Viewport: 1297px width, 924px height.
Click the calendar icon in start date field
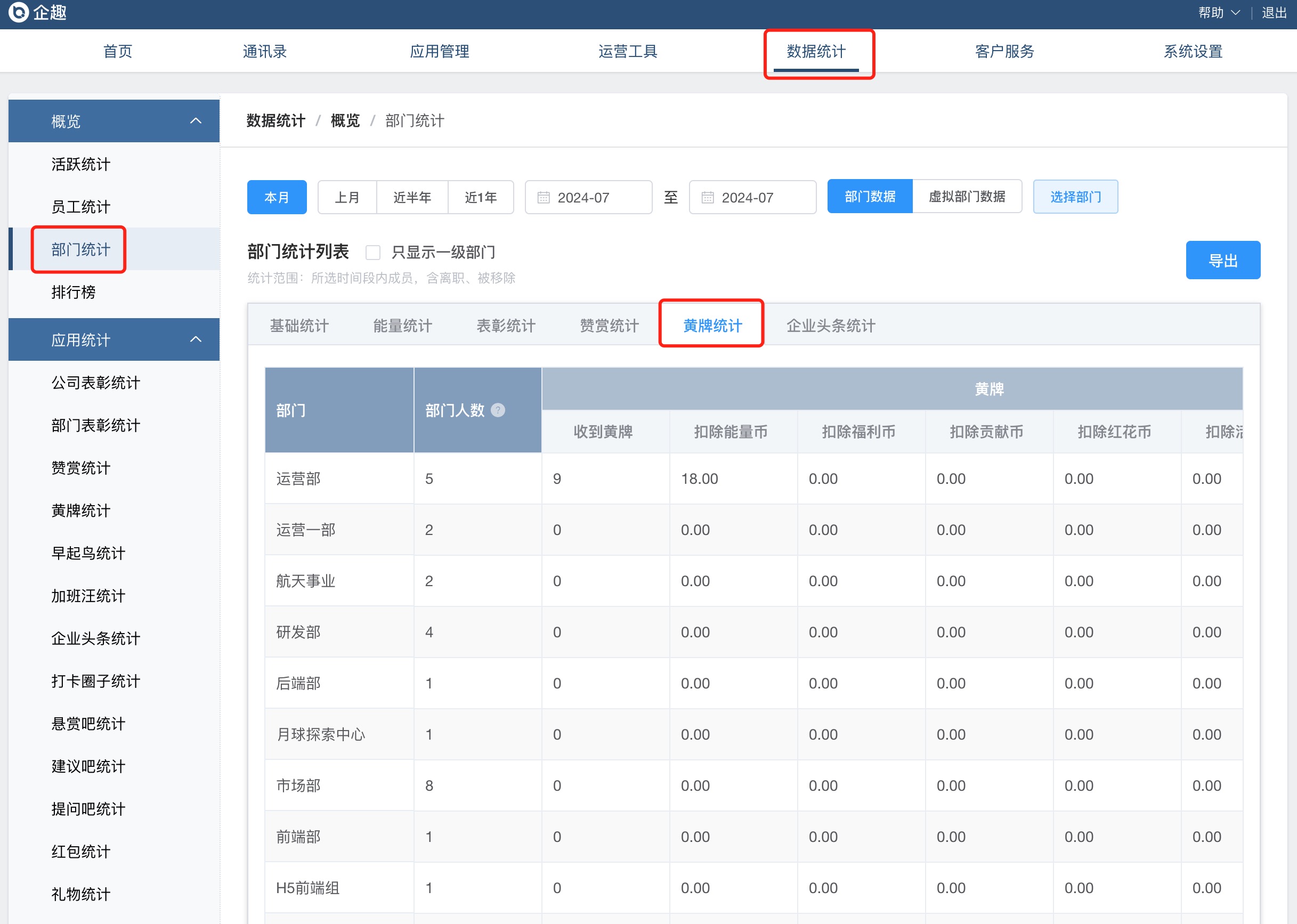pos(544,198)
